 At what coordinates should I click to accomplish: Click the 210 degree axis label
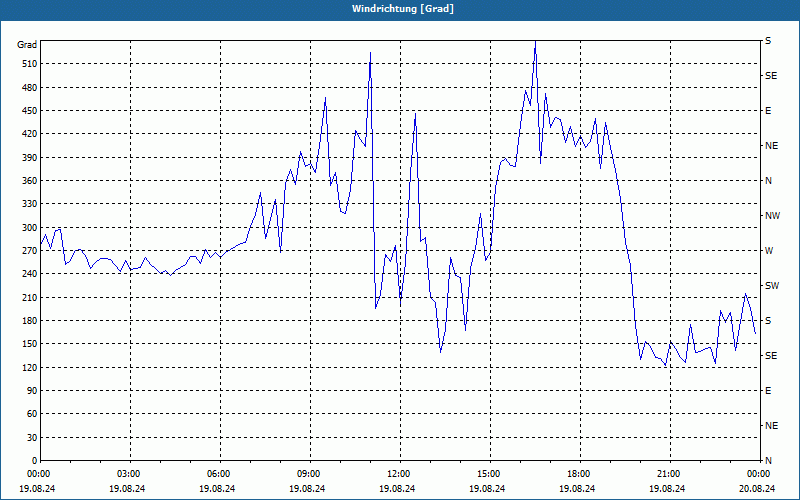tap(30, 297)
